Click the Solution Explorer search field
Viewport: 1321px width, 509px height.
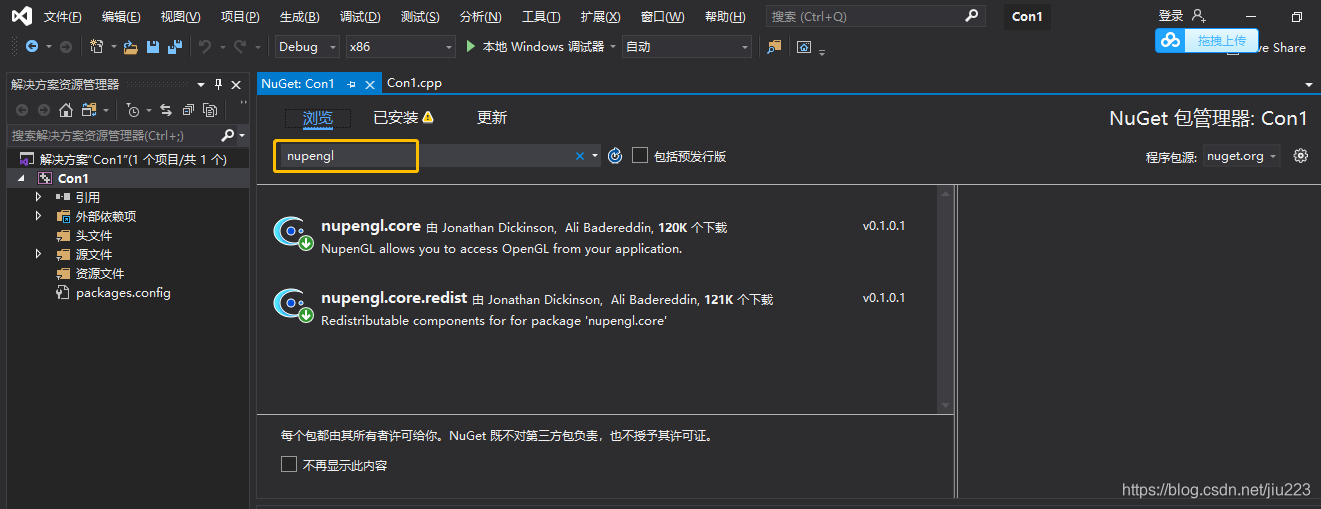[x=113, y=135]
